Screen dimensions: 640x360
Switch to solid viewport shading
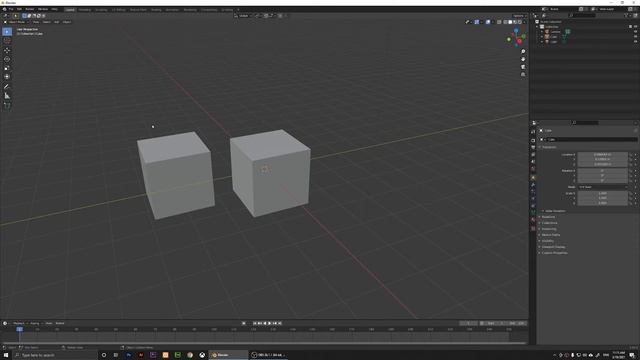coord(510,22)
